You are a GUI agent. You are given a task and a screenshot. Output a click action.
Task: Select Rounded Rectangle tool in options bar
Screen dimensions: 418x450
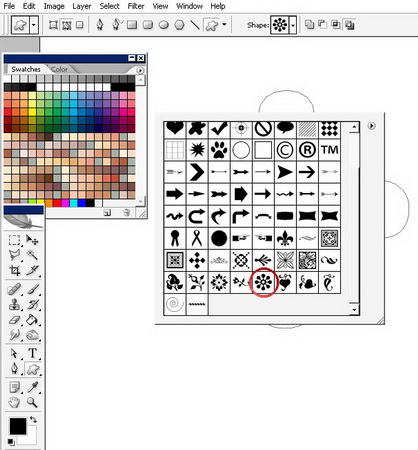(148, 25)
